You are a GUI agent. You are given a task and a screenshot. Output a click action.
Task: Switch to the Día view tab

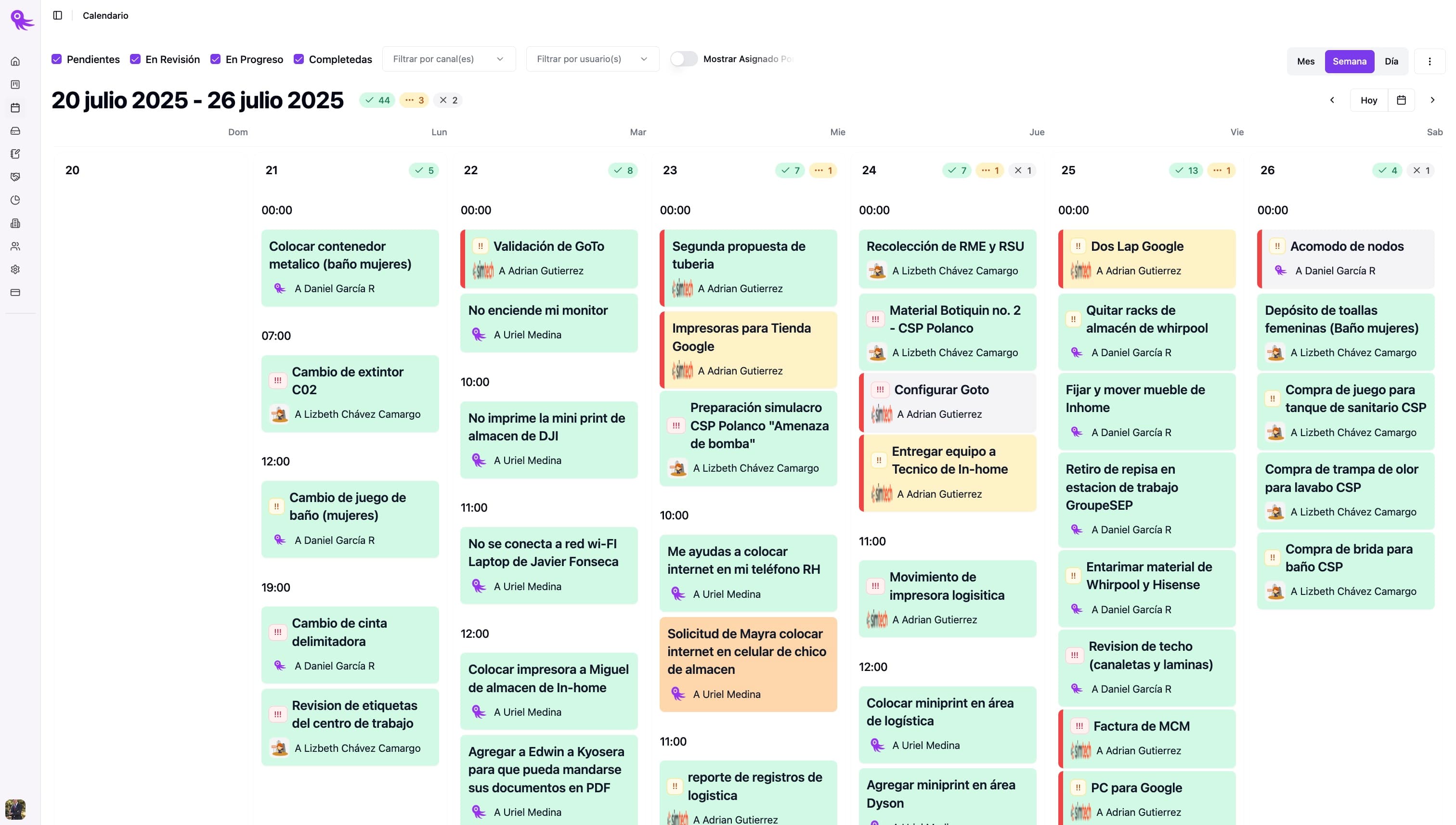[x=1391, y=61]
